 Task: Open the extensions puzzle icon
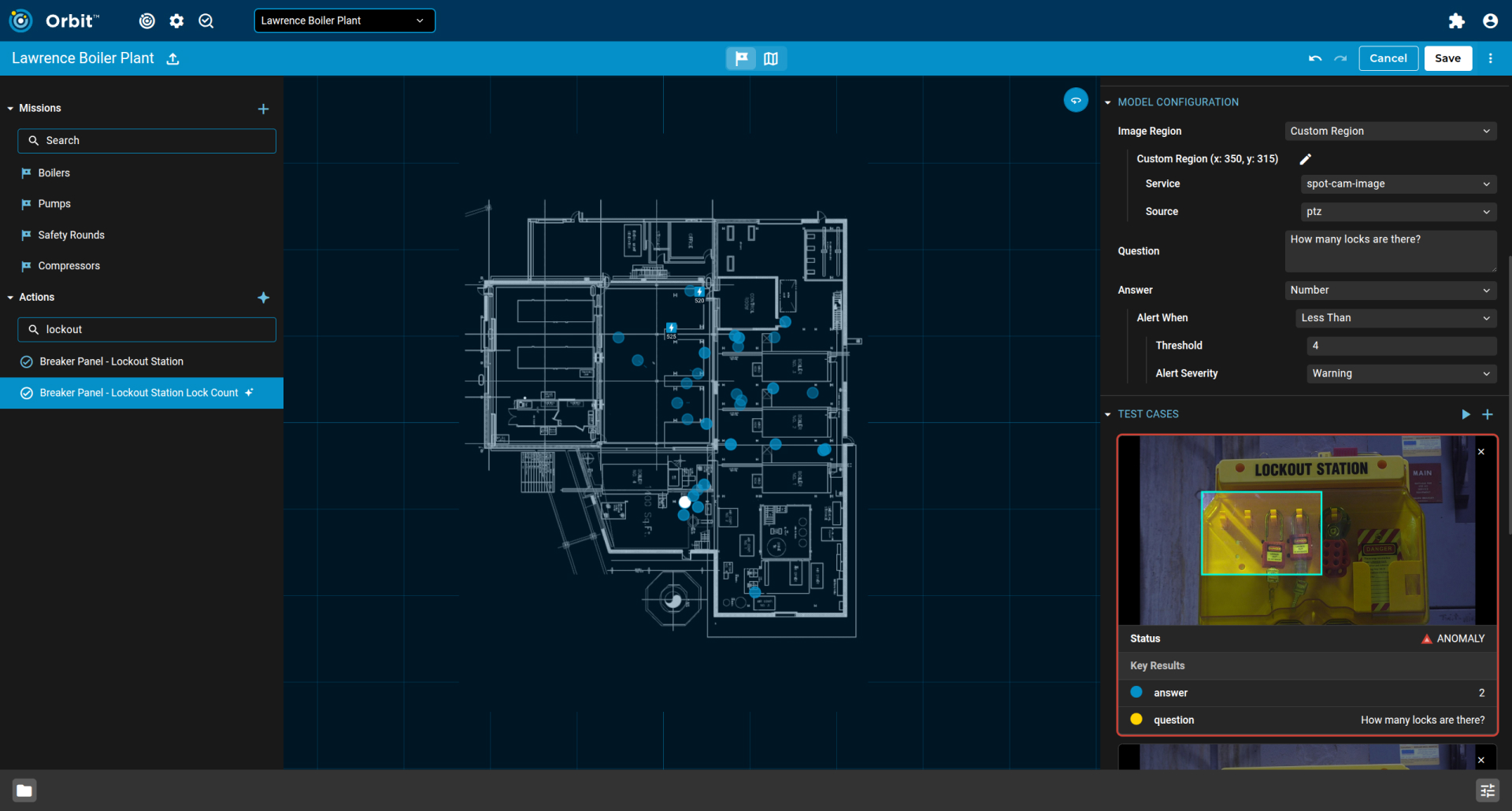(x=1456, y=21)
